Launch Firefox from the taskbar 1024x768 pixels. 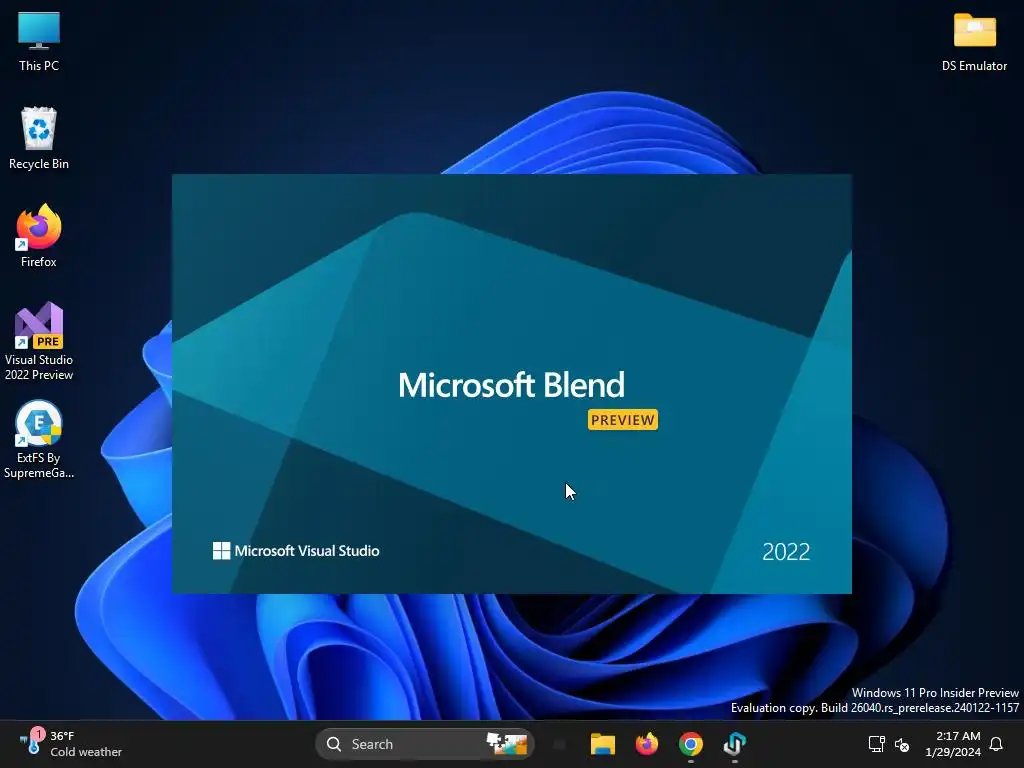tap(647, 744)
